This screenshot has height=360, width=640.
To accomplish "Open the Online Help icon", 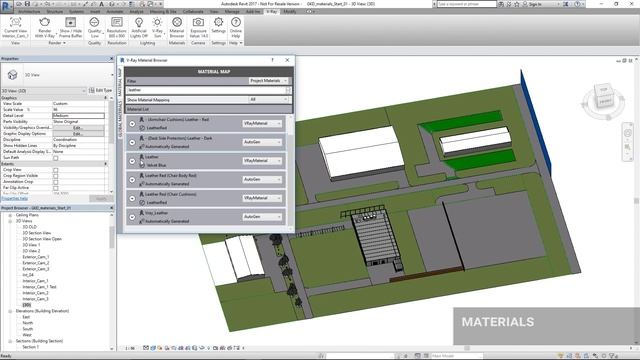I will pyautogui.click(x=236, y=22).
